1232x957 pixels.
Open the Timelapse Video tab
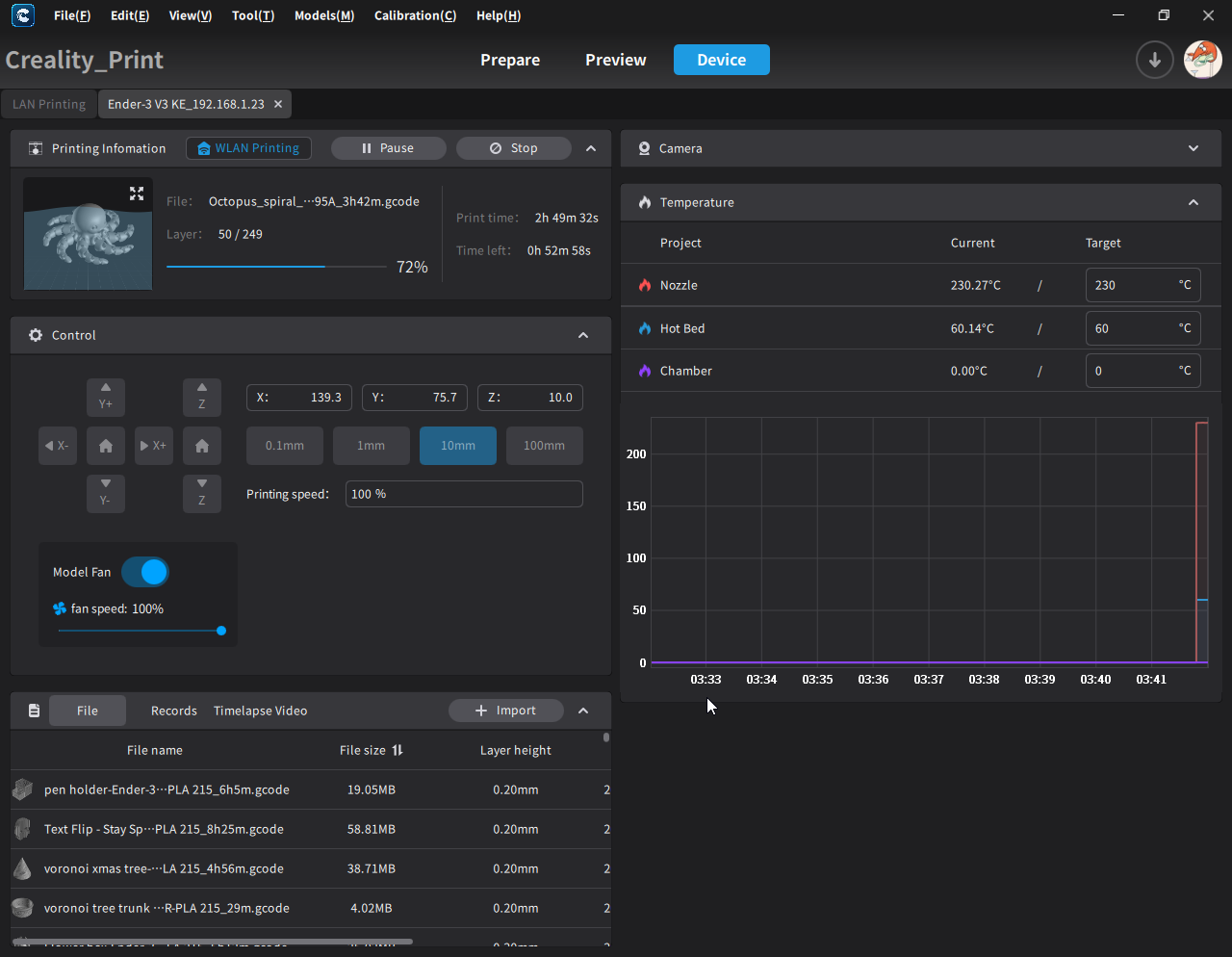[261, 711]
